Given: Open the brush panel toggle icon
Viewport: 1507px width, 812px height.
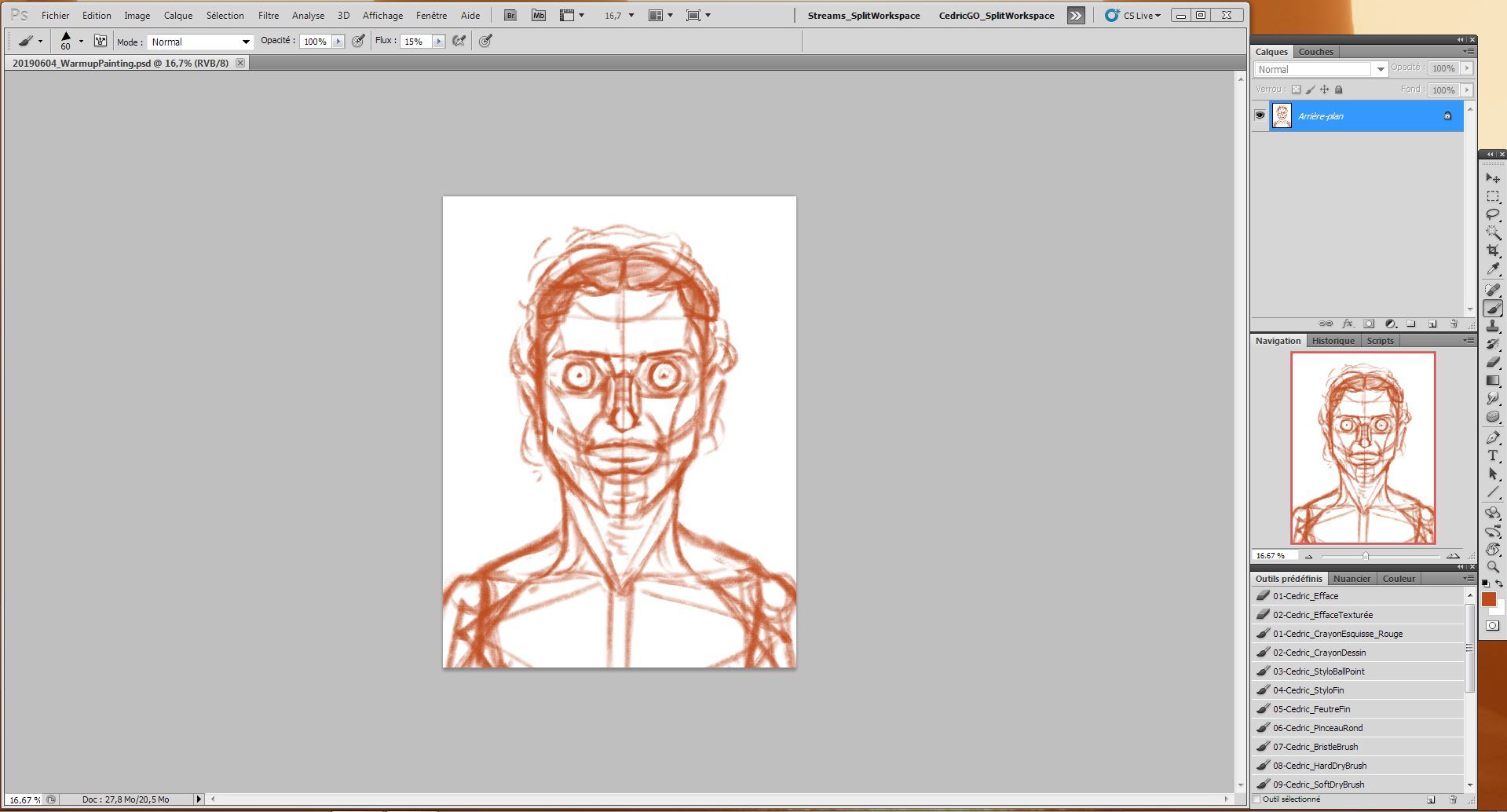Looking at the screenshot, I should click(101, 41).
